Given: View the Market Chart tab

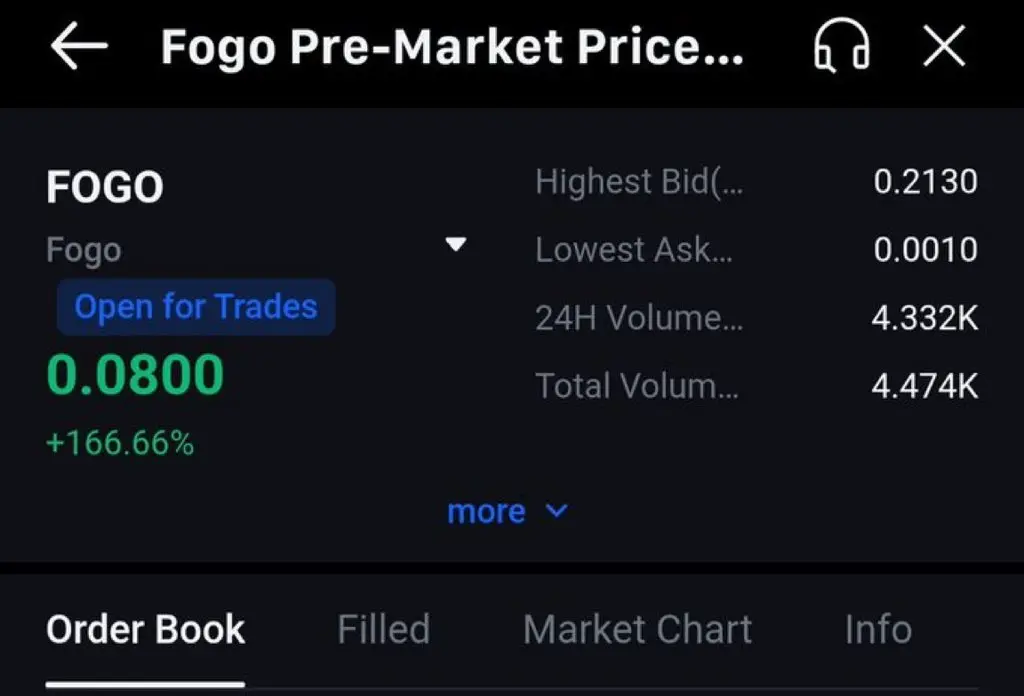Looking at the screenshot, I should point(637,629).
